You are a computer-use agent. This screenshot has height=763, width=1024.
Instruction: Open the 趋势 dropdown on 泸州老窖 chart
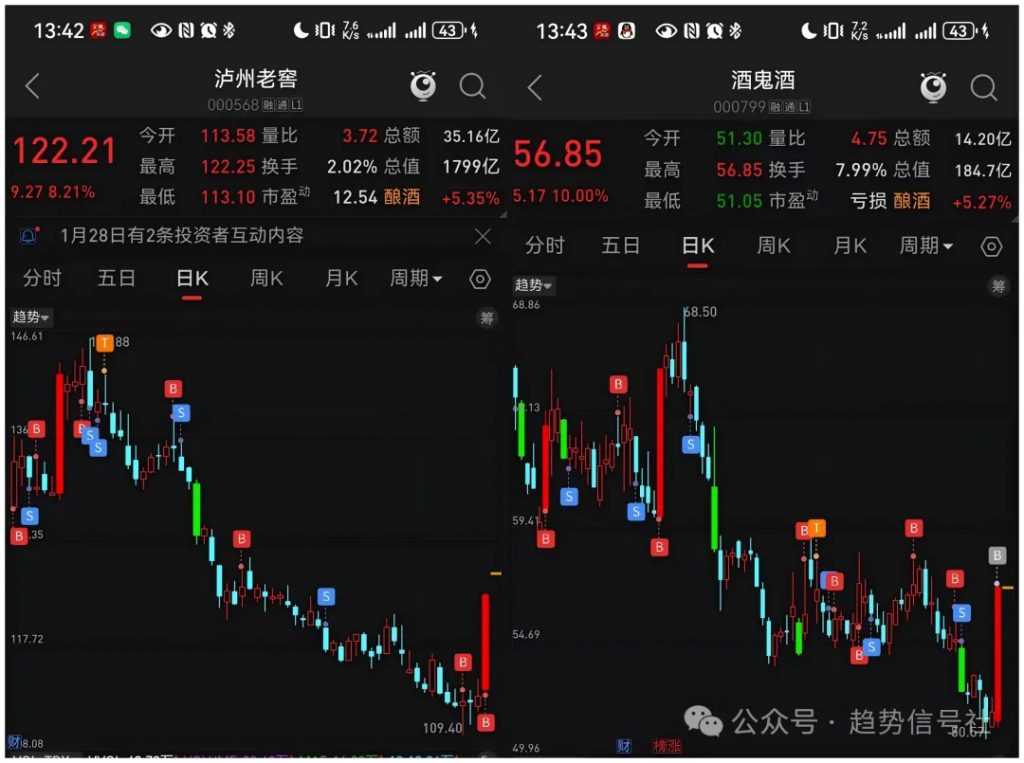coord(30,316)
